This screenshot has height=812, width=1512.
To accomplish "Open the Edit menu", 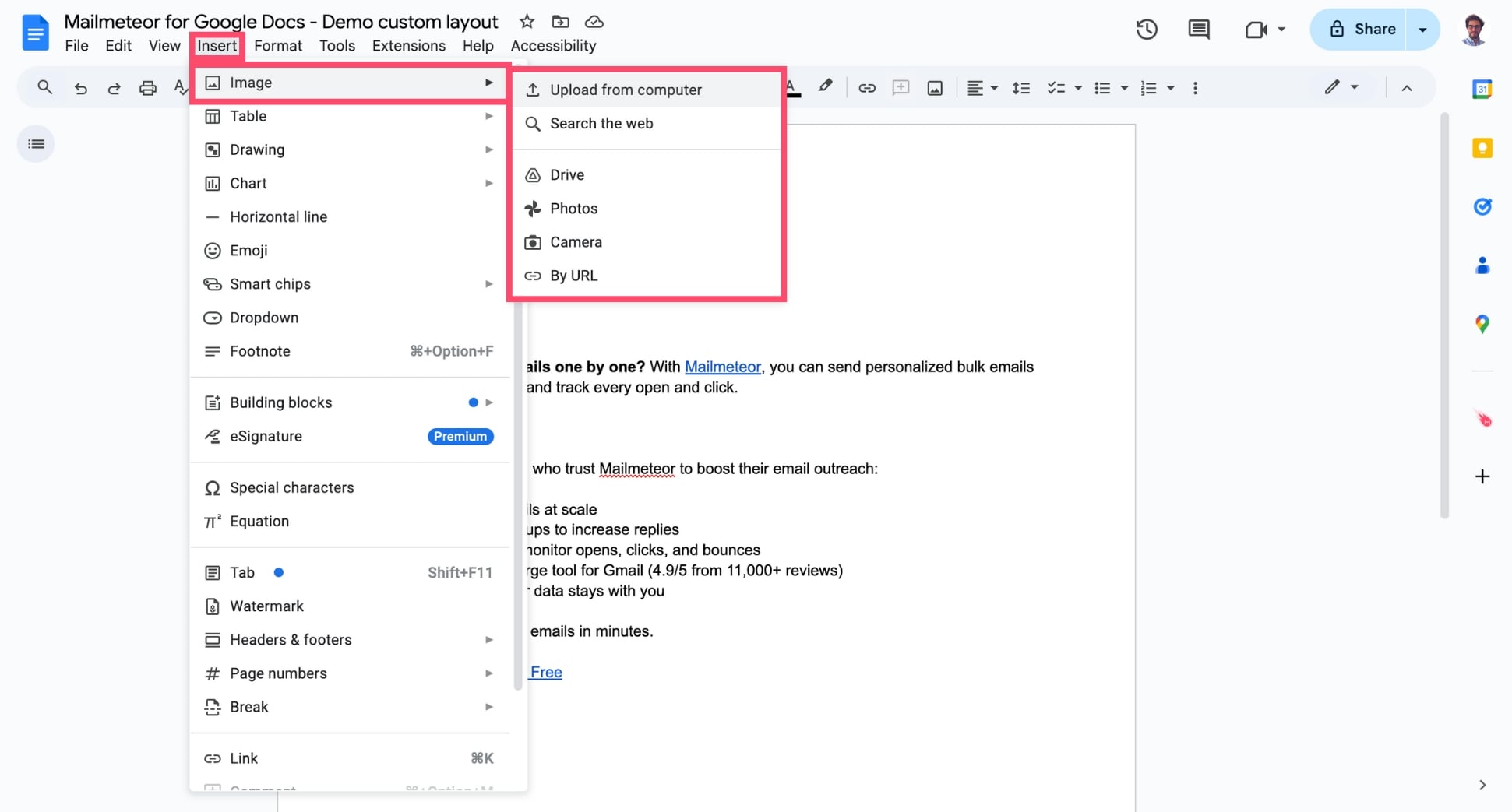I will click(x=118, y=46).
